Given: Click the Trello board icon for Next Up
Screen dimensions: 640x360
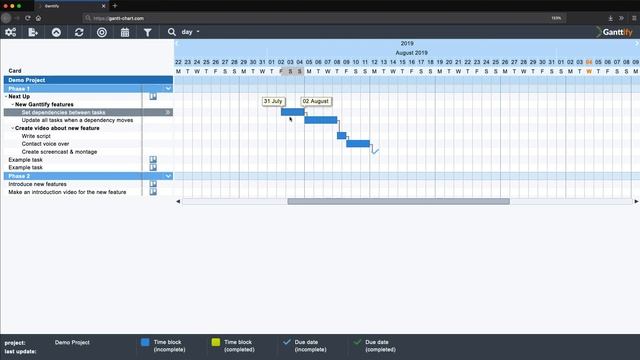Looking at the screenshot, I should click(153, 96).
